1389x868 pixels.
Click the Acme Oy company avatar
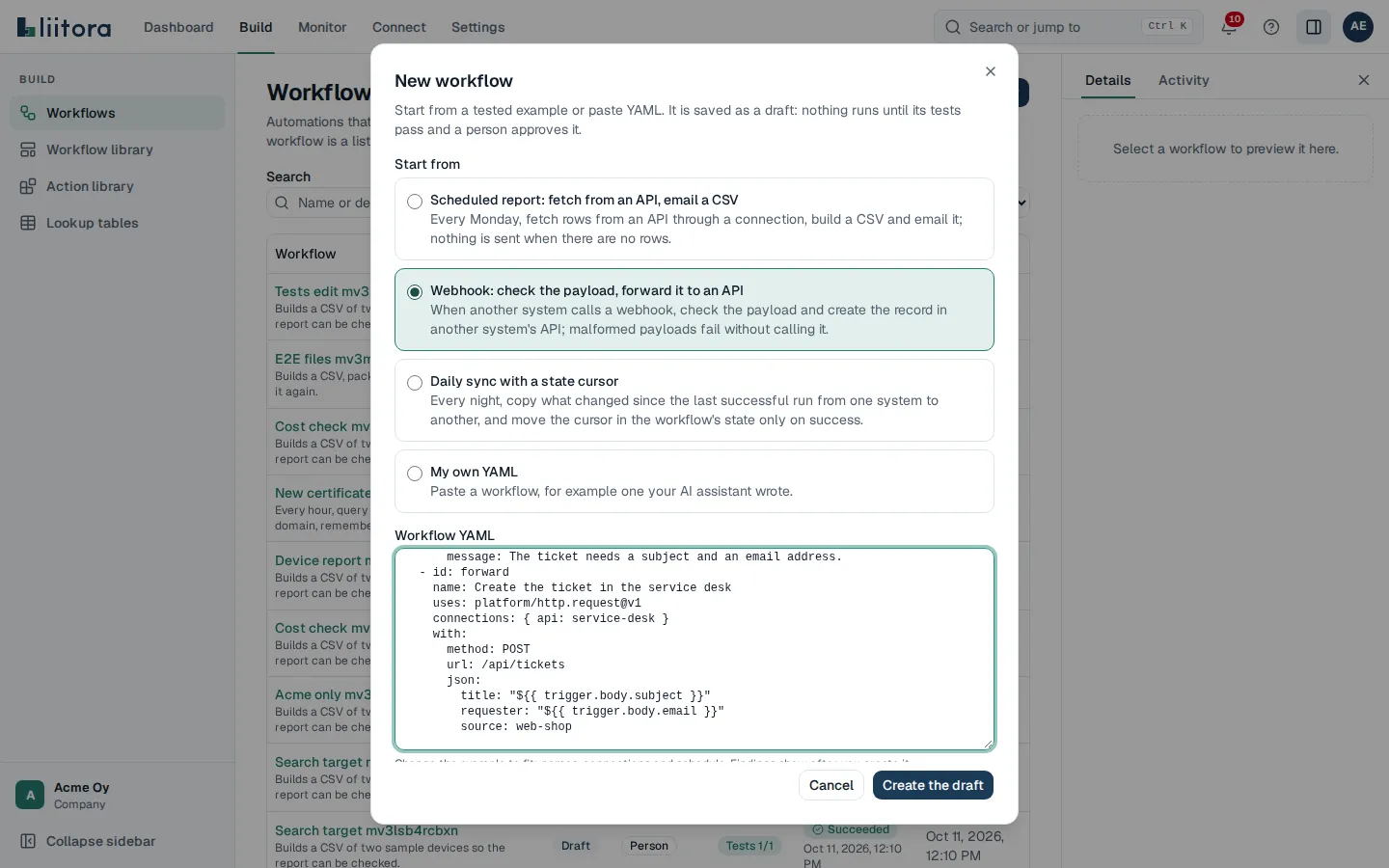(30, 795)
